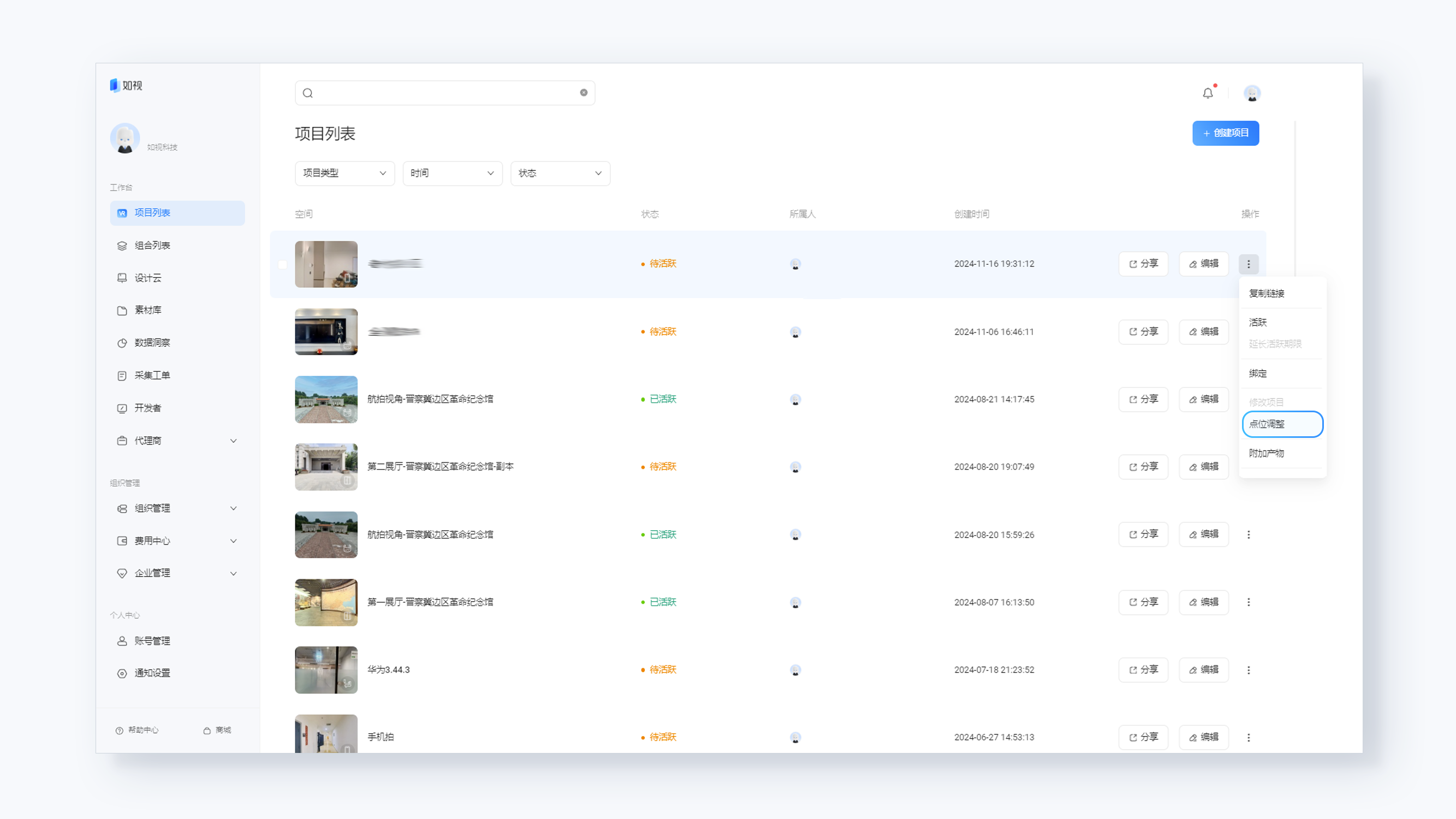Choose 绑定 from the context menu
This screenshot has height=819, width=1456.
point(1282,373)
